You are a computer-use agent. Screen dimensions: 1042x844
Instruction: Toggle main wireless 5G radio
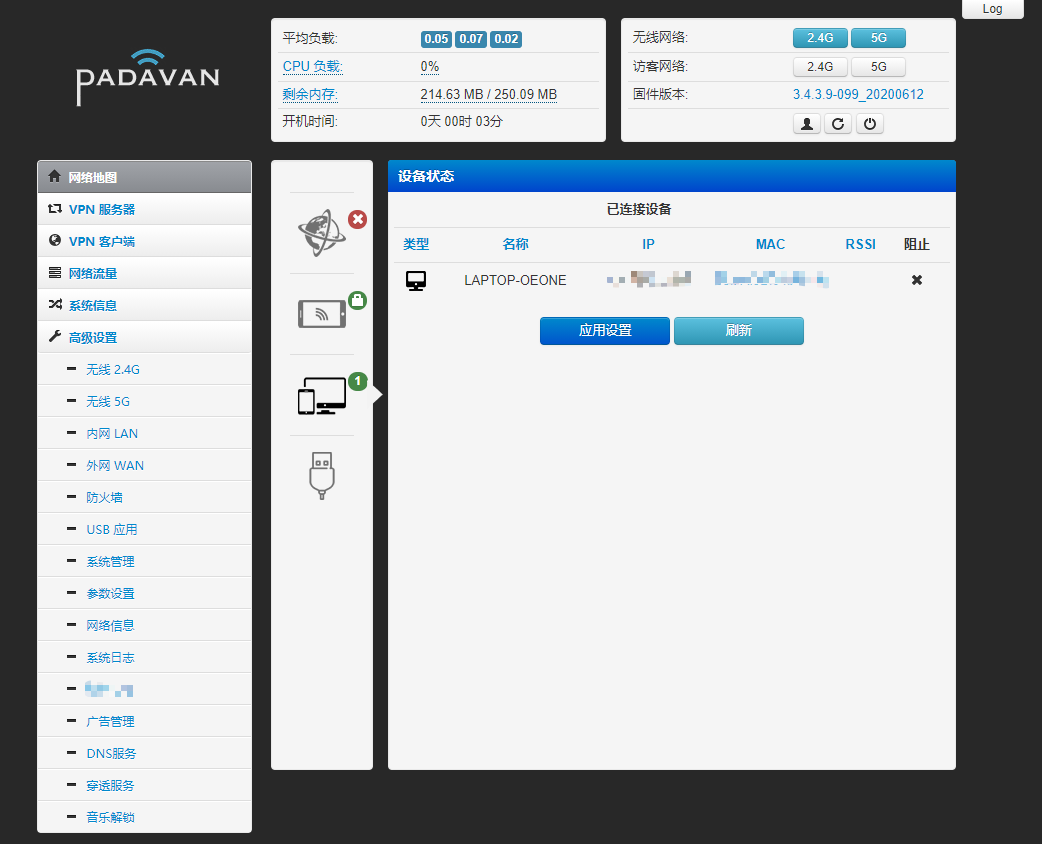(879, 38)
